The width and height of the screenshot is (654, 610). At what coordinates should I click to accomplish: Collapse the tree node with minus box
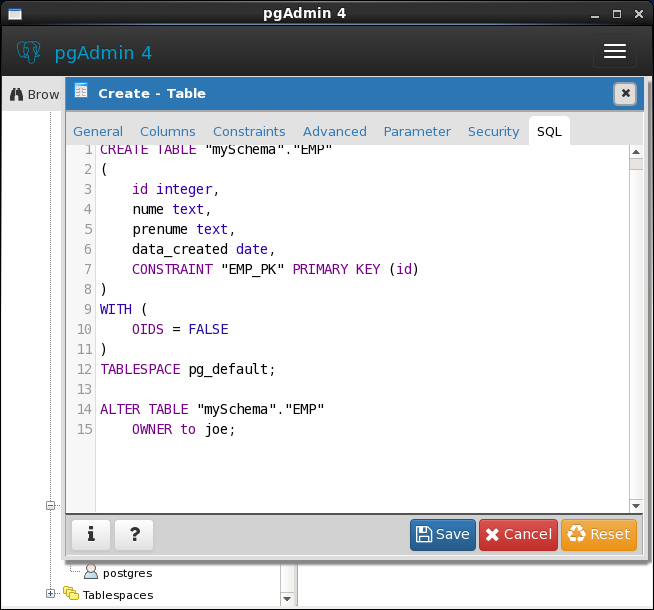point(50,506)
